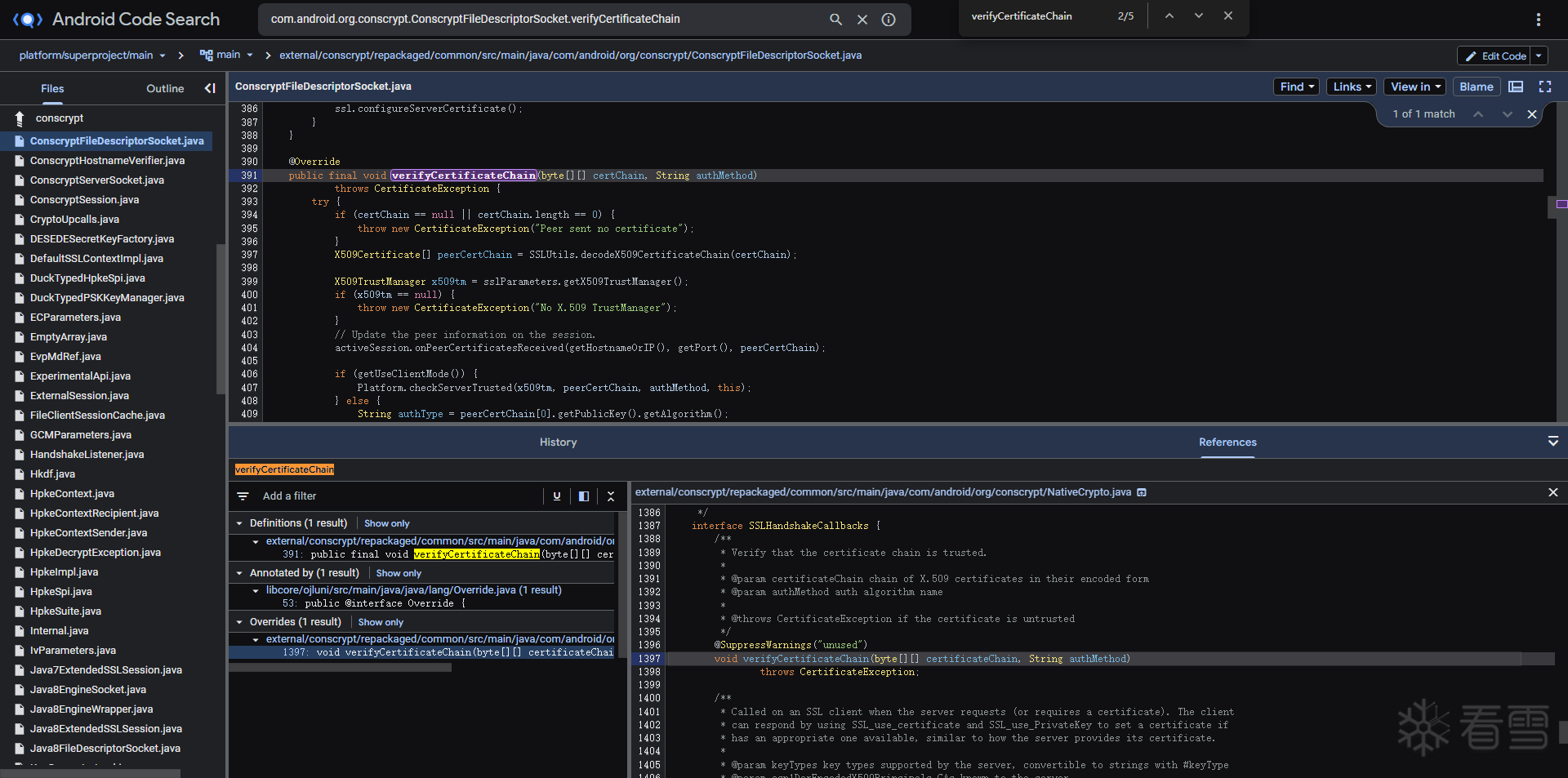Viewport: 1568px width, 778px height.
Task: Collapse all reference result groups
Action: (611, 496)
